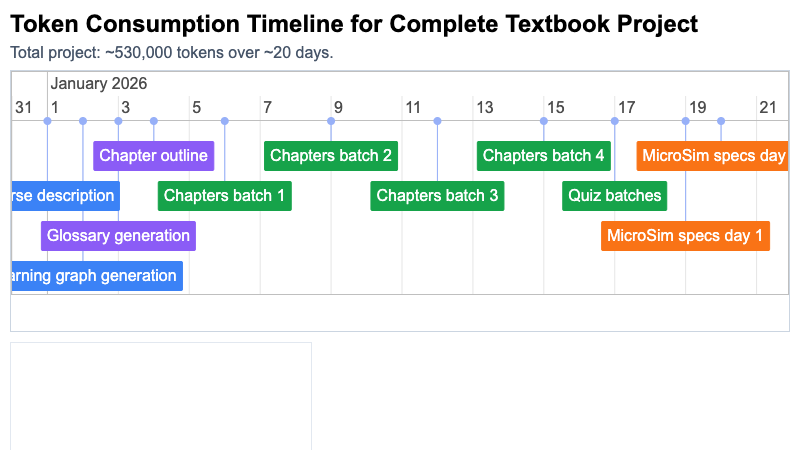Select the learning graph generation block

tap(97, 276)
